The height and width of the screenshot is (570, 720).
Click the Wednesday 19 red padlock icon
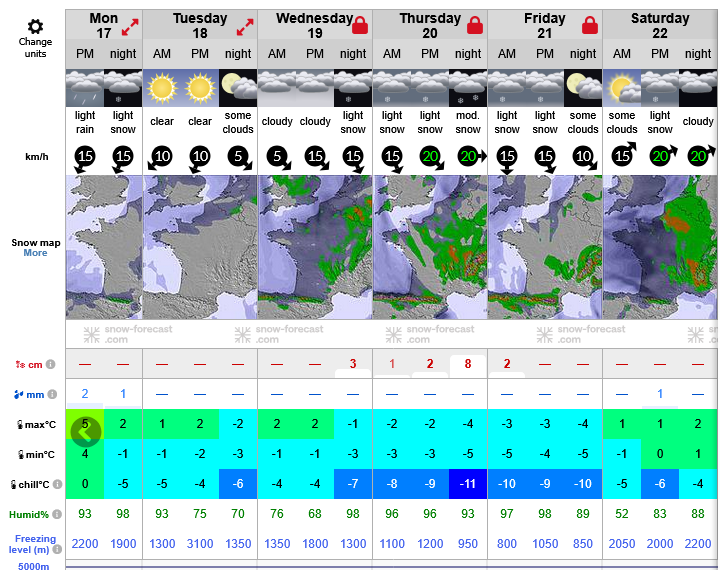[x=360, y=25]
